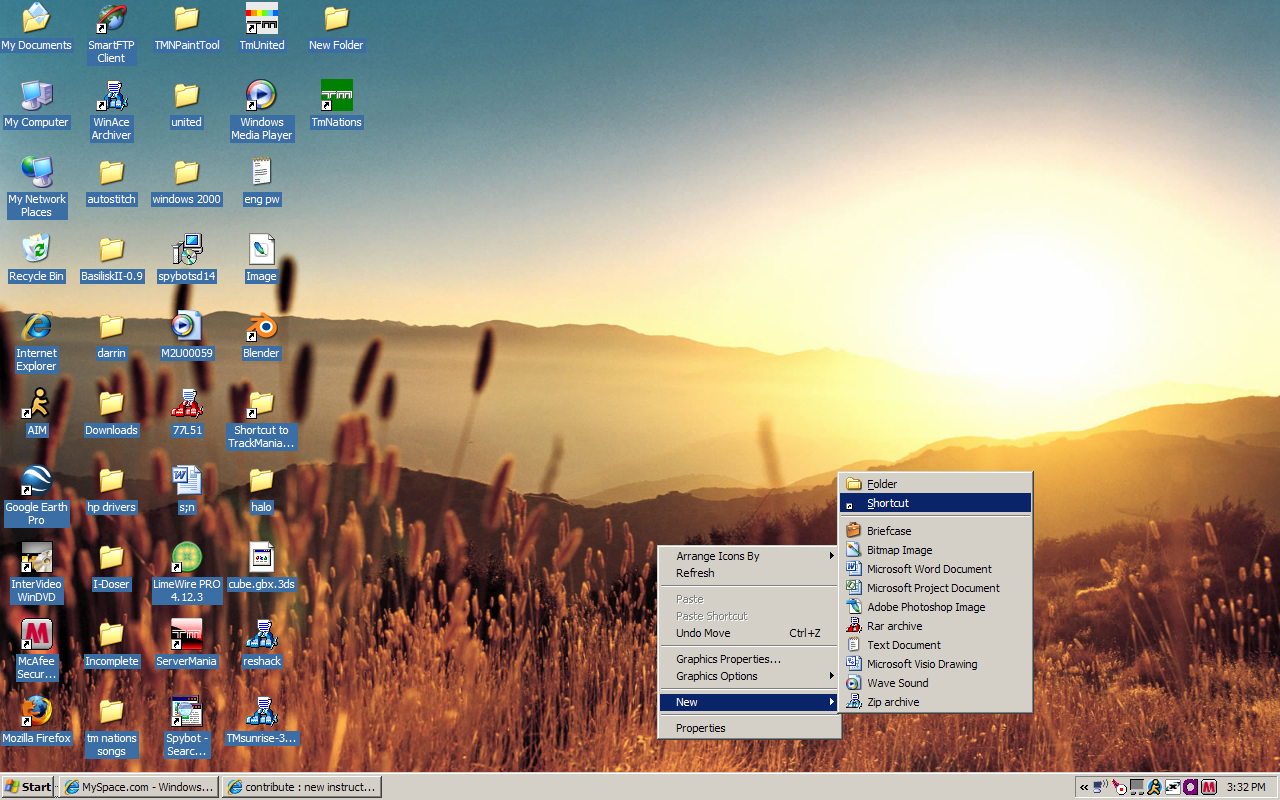Image resolution: width=1280 pixels, height=800 pixels.
Task: Select the cube.gbx.3ds file icon
Action: [x=262, y=566]
